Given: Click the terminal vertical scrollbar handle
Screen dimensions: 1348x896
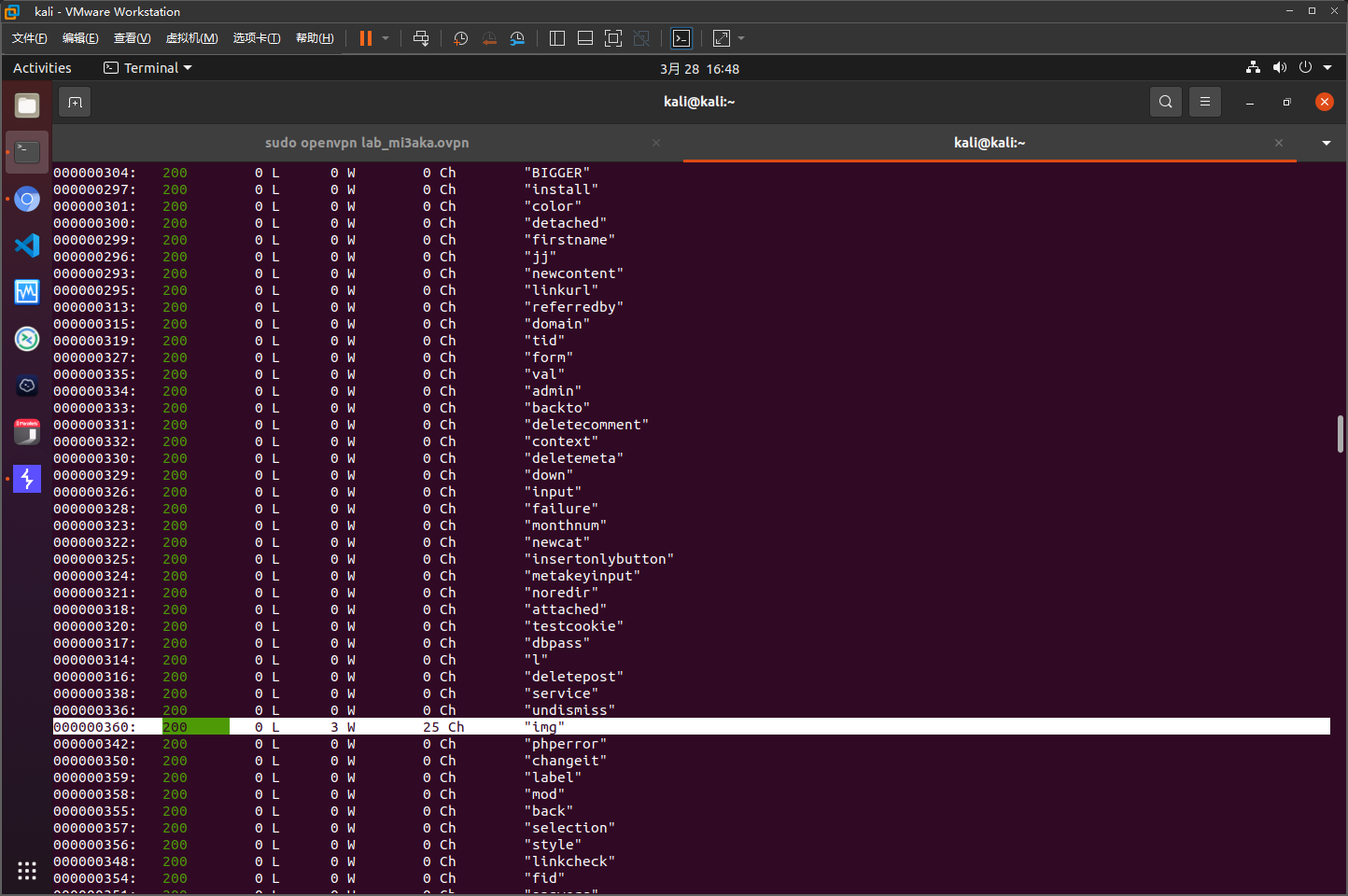Looking at the screenshot, I should (x=1340, y=434).
